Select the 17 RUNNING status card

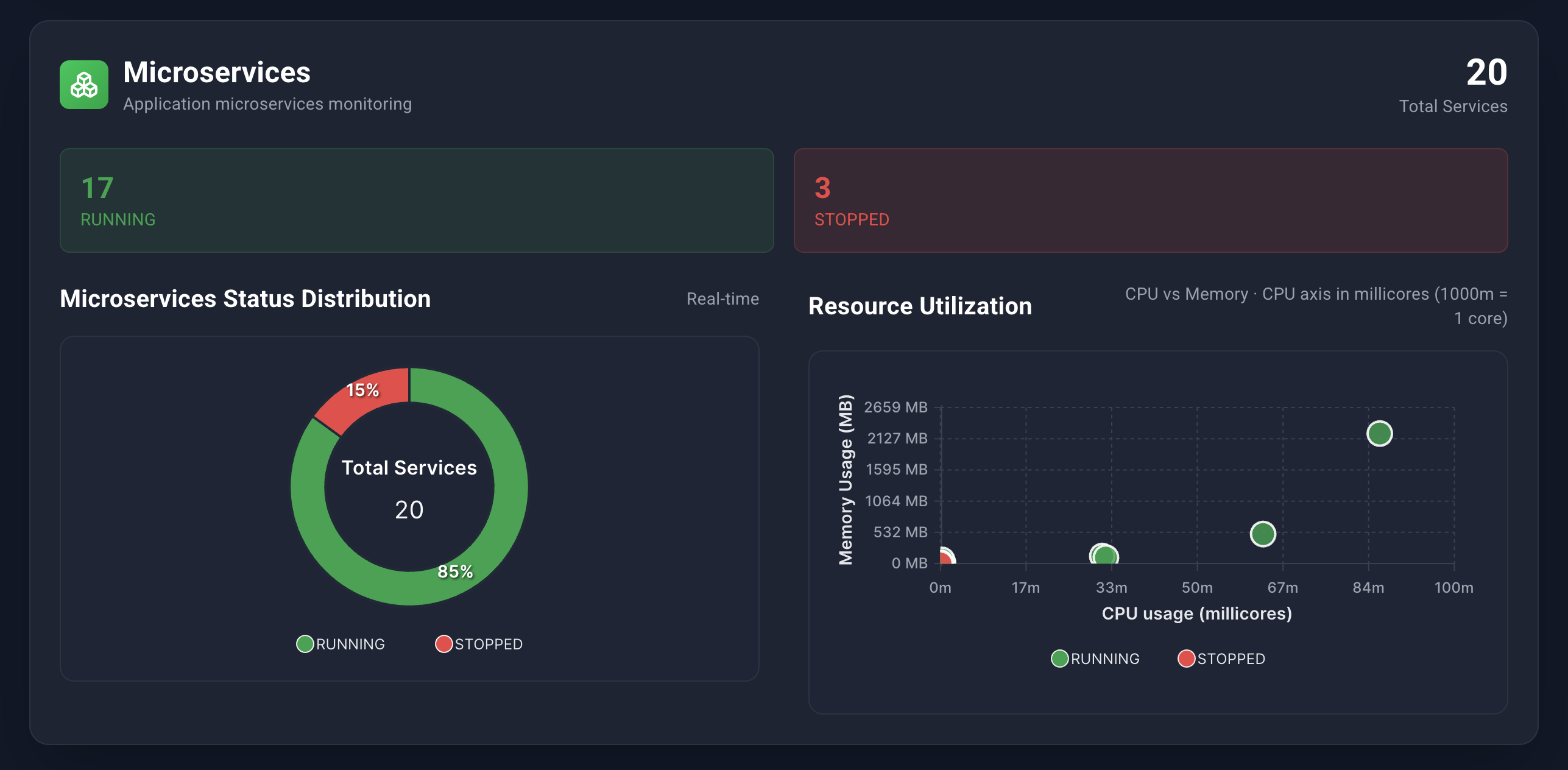point(417,200)
